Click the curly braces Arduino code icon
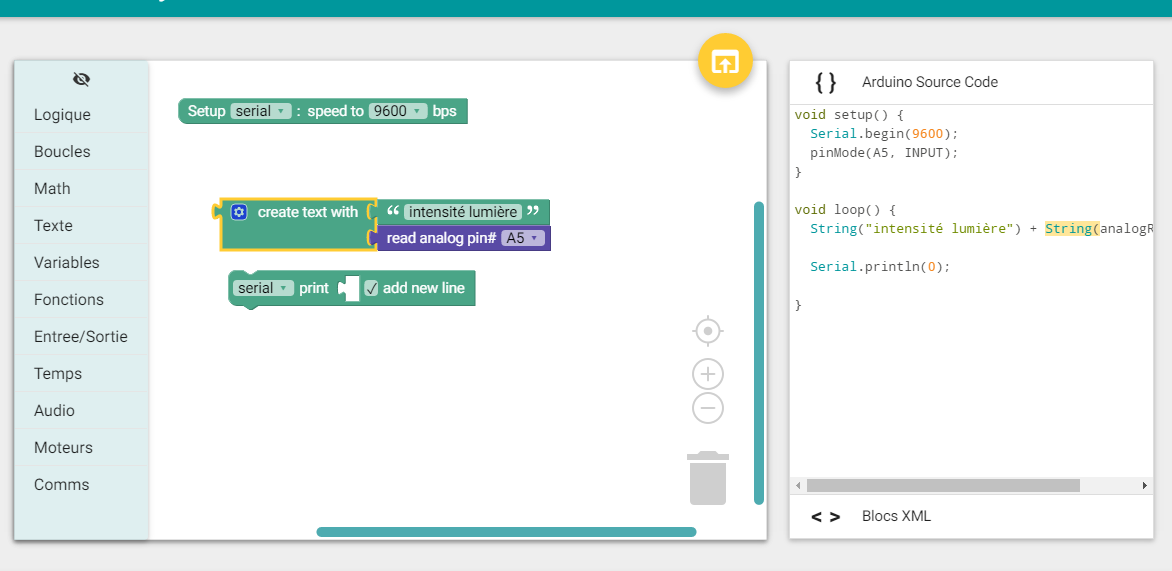 coord(825,82)
